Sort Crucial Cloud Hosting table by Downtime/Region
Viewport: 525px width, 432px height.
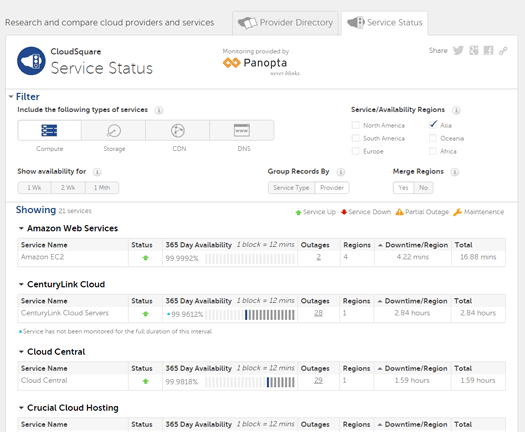click(412, 424)
